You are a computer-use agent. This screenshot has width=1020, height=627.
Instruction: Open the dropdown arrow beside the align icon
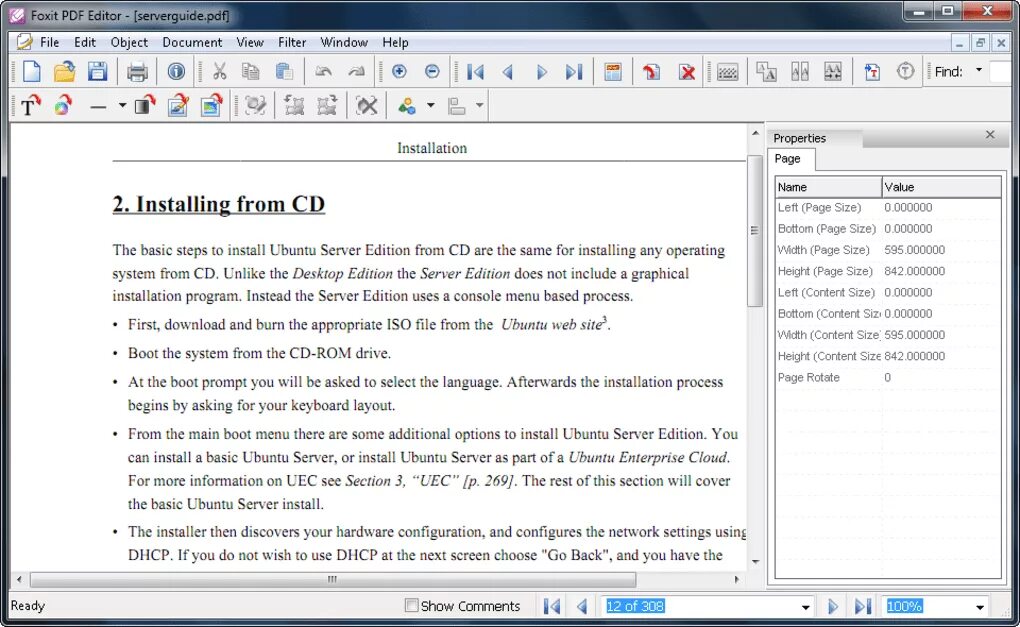pyautogui.click(x=479, y=105)
